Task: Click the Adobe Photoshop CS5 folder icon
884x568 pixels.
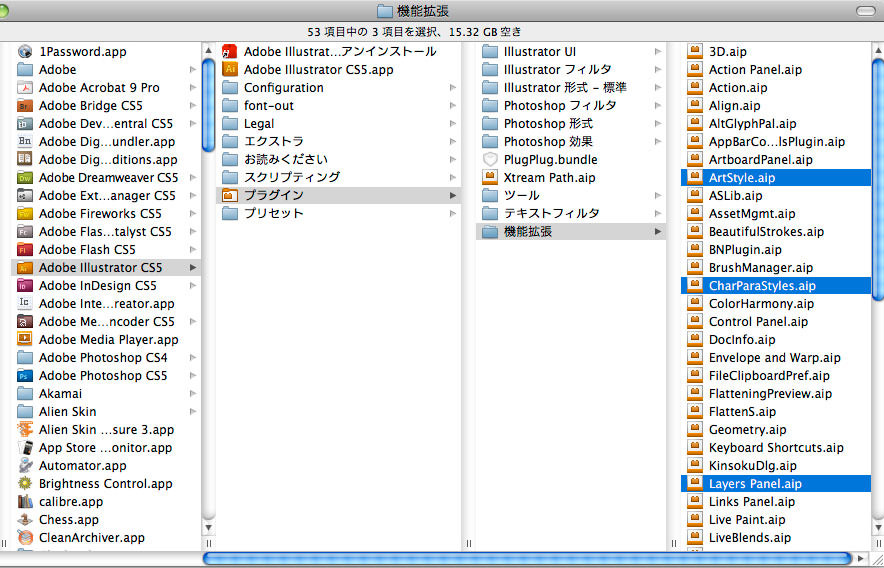Action: point(25,376)
